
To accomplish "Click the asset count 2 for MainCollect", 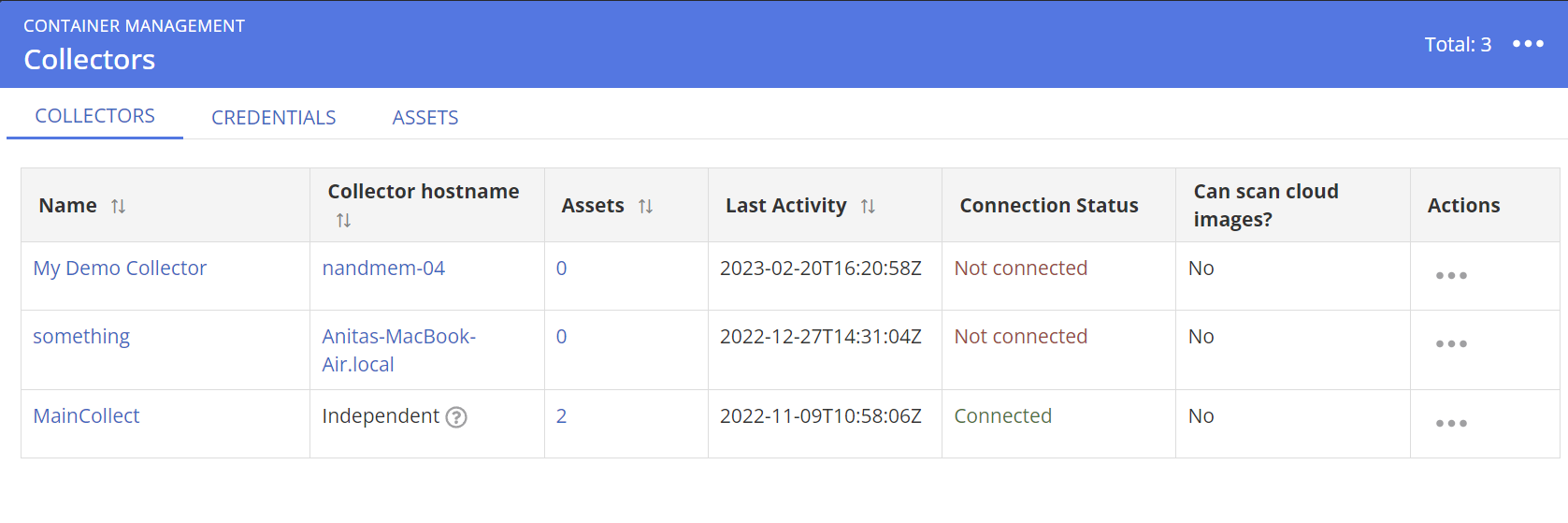I will [x=561, y=416].
